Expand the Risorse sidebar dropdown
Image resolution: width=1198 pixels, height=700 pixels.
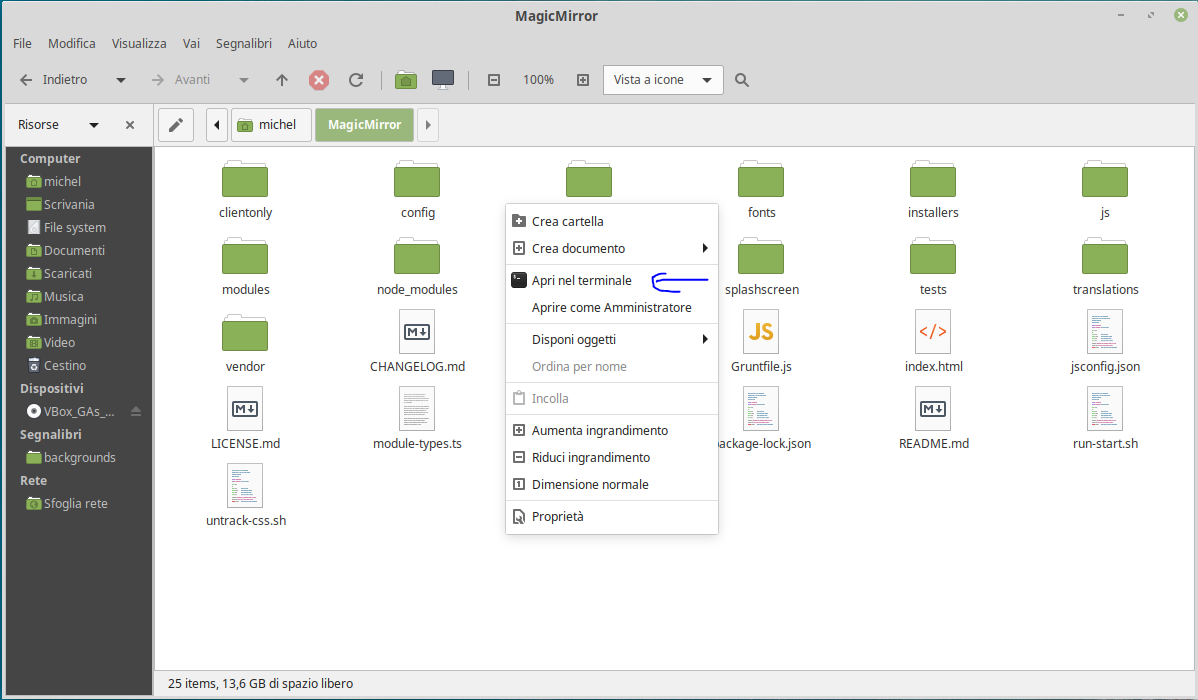94,125
